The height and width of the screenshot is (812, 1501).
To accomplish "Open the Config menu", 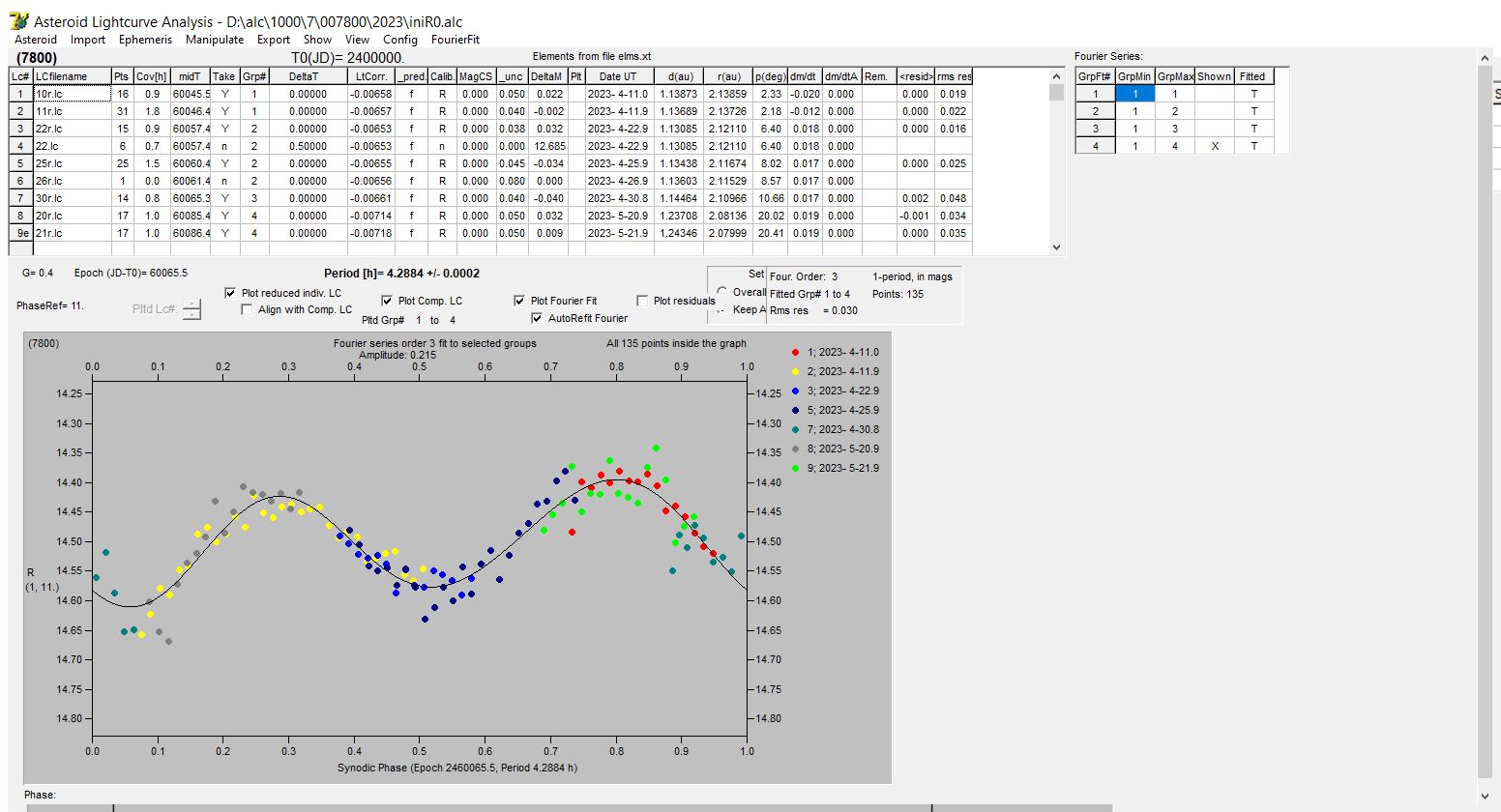I will pos(400,40).
